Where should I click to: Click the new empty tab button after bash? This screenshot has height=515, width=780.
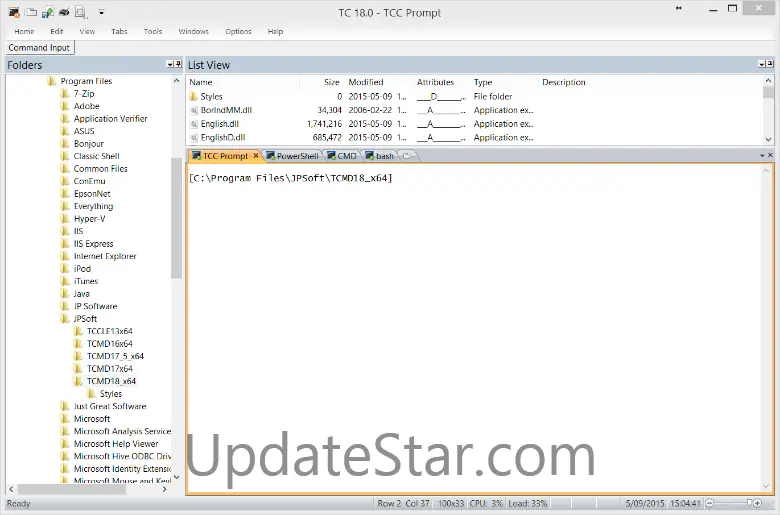point(407,156)
